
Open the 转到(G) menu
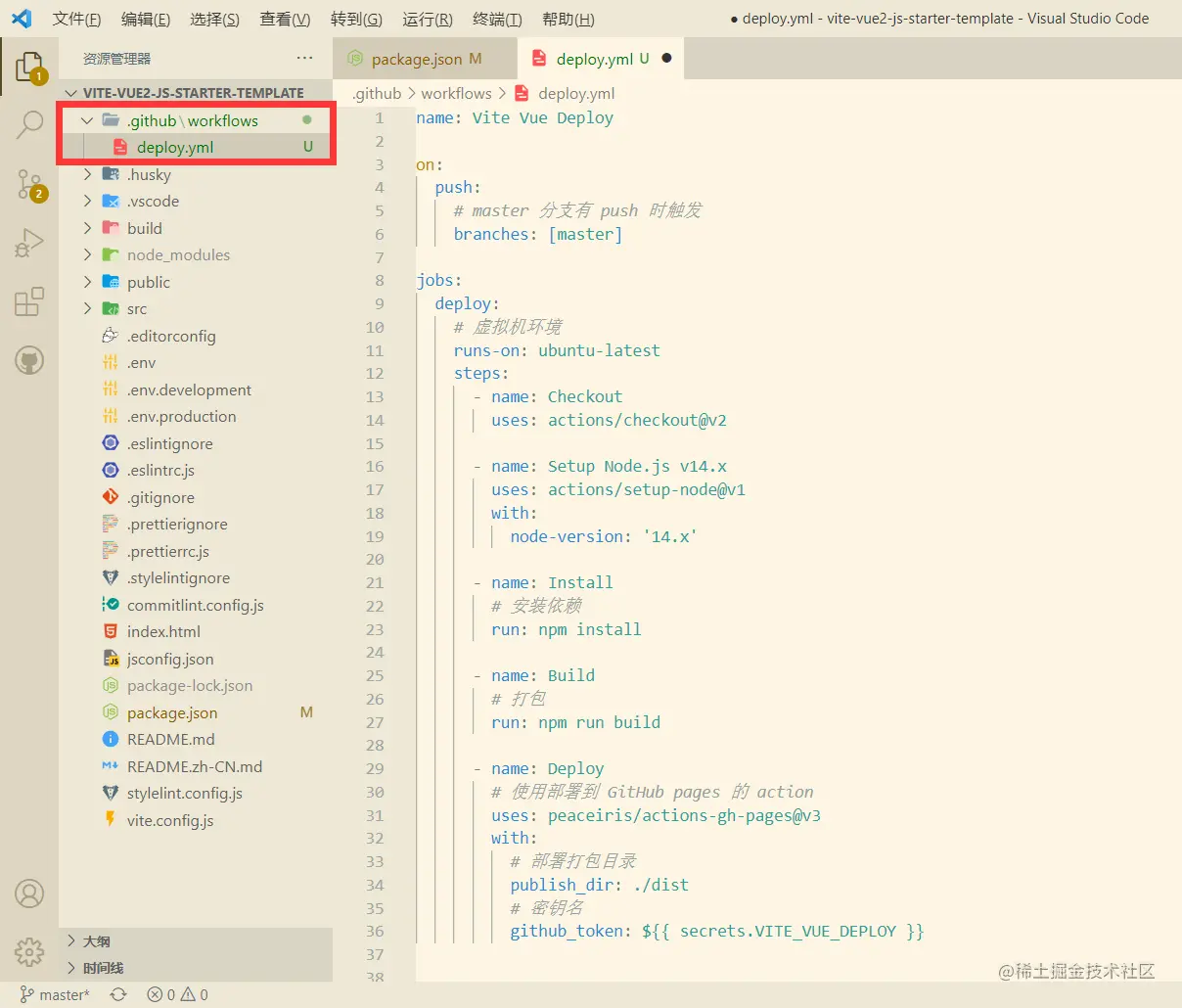tap(356, 19)
